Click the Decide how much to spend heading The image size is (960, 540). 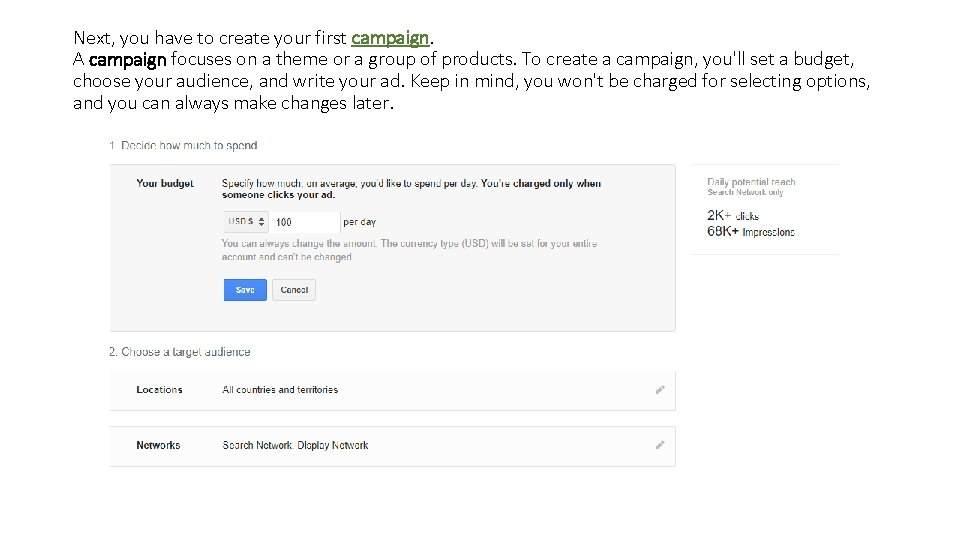click(x=183, y=146)
